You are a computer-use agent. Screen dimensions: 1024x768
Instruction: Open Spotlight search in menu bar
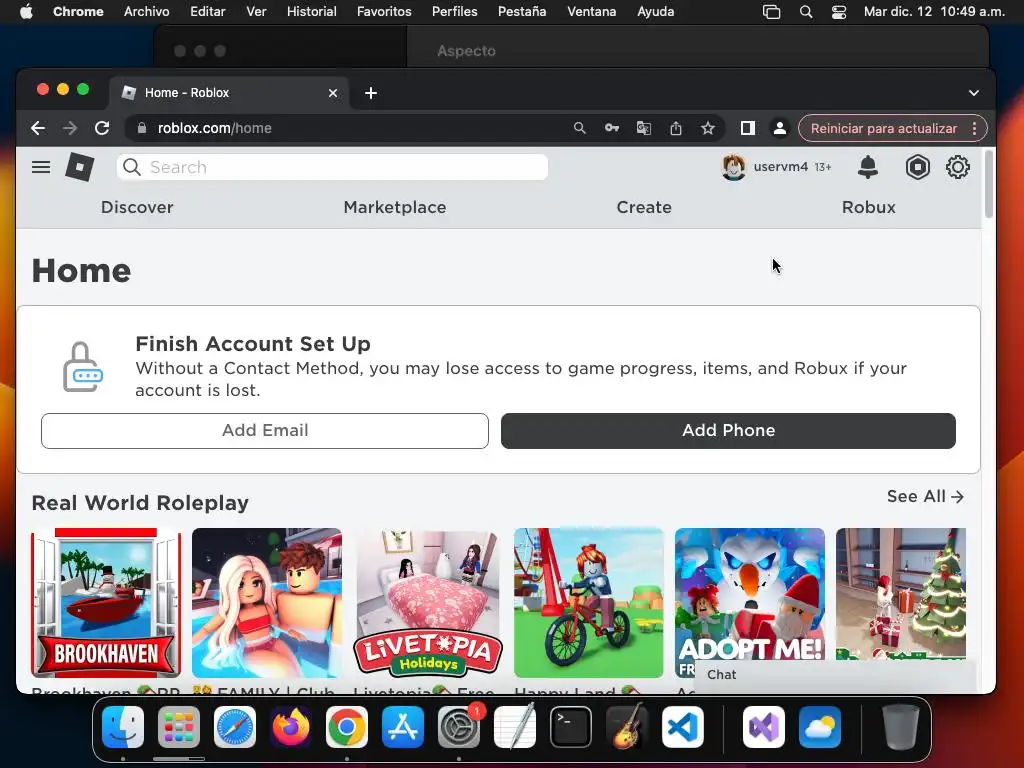pyautogui.click(x=806, y=12)
